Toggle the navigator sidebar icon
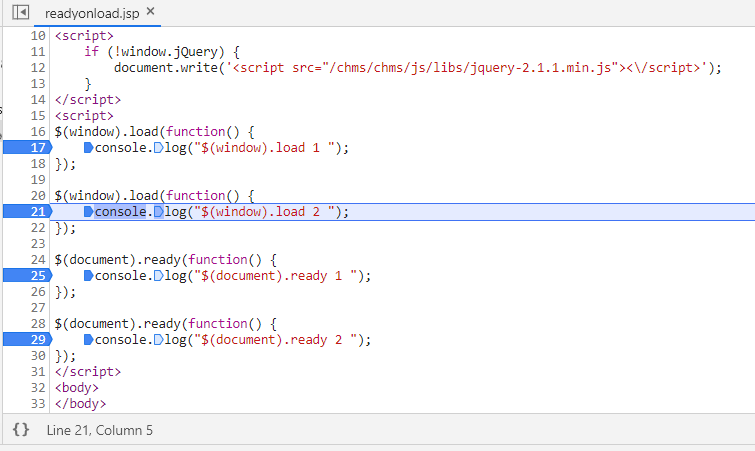Viewport: 755px width, 451px height. click(21, 12)
